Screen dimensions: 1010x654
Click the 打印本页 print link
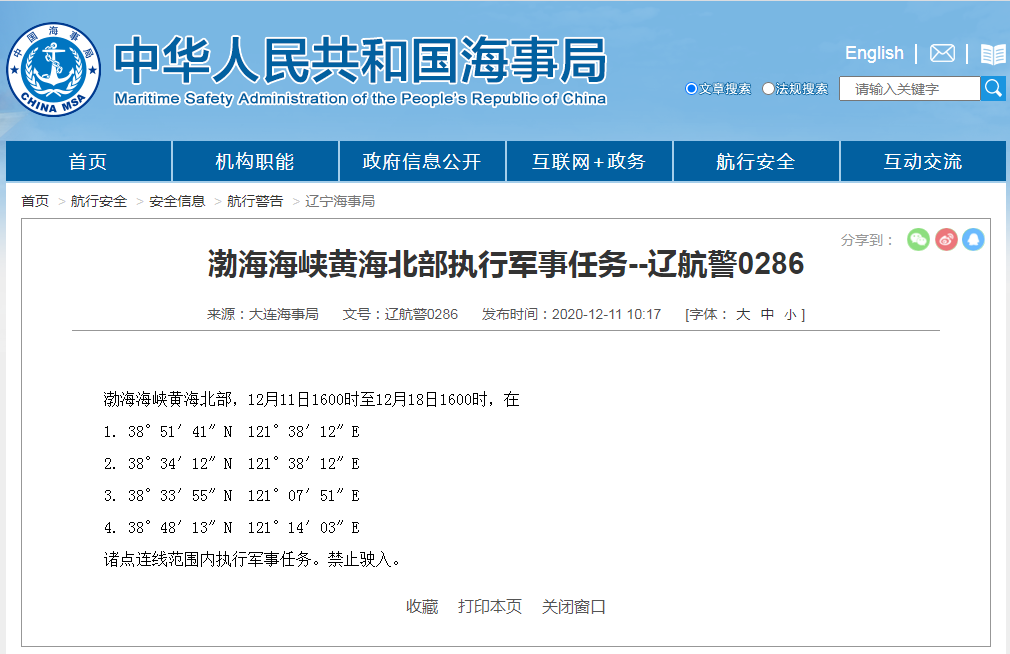(490, 607)
